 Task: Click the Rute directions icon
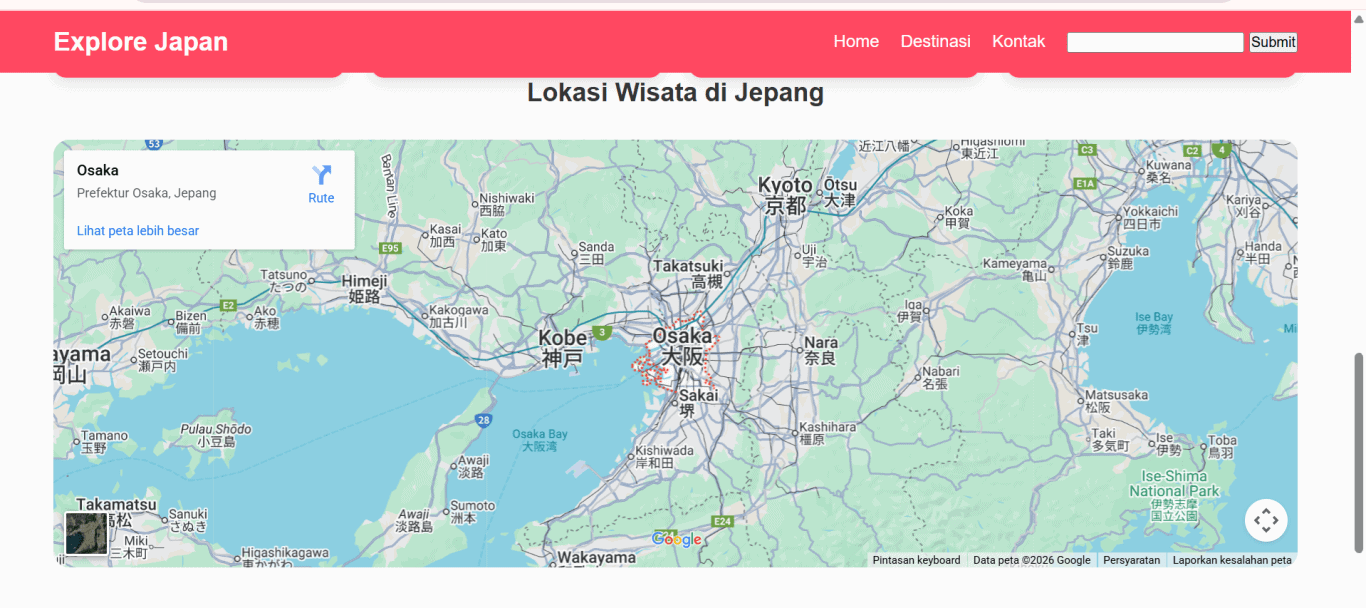321,176
